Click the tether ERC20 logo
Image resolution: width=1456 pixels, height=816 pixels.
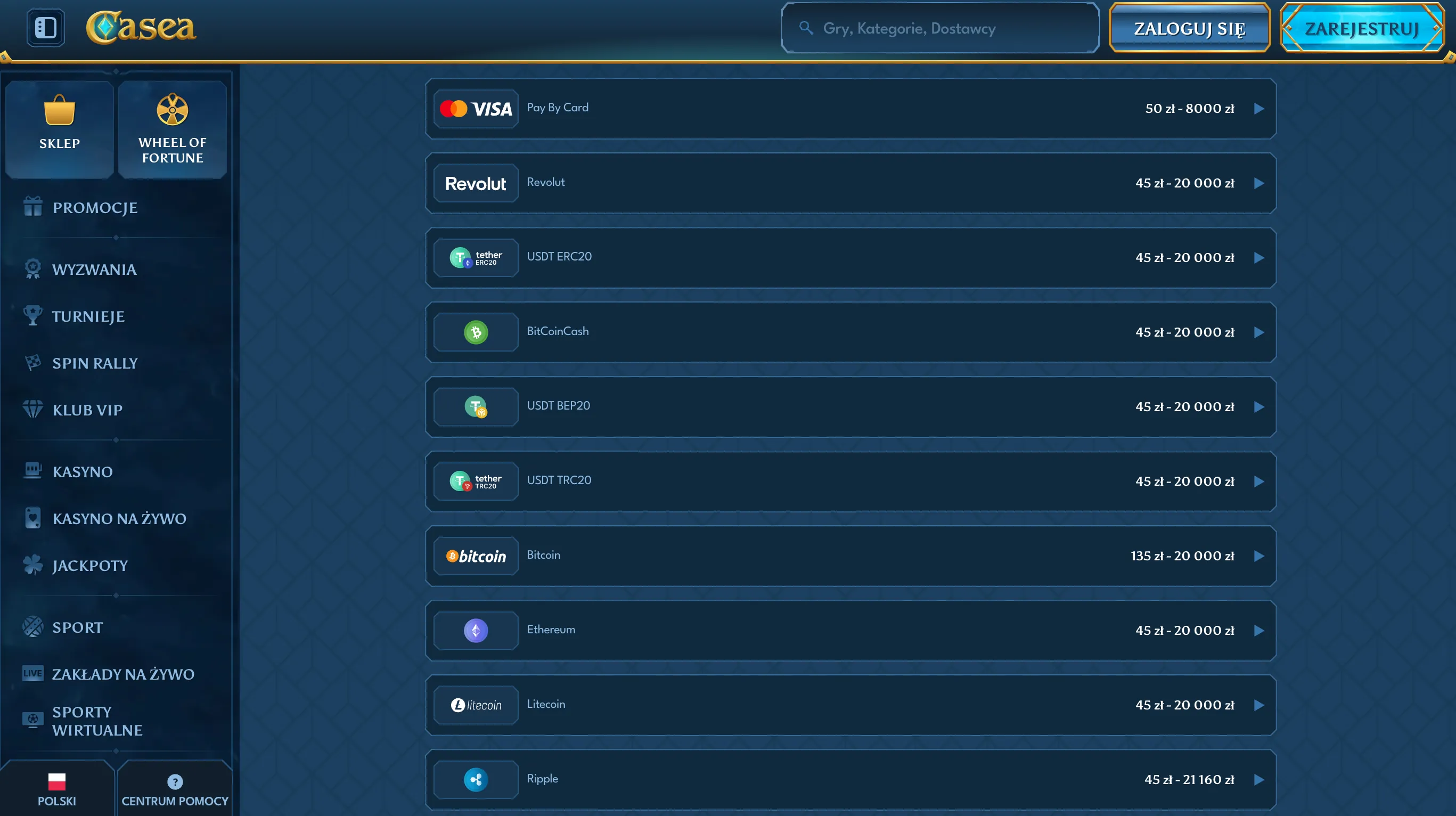click(x=476, y=258)
